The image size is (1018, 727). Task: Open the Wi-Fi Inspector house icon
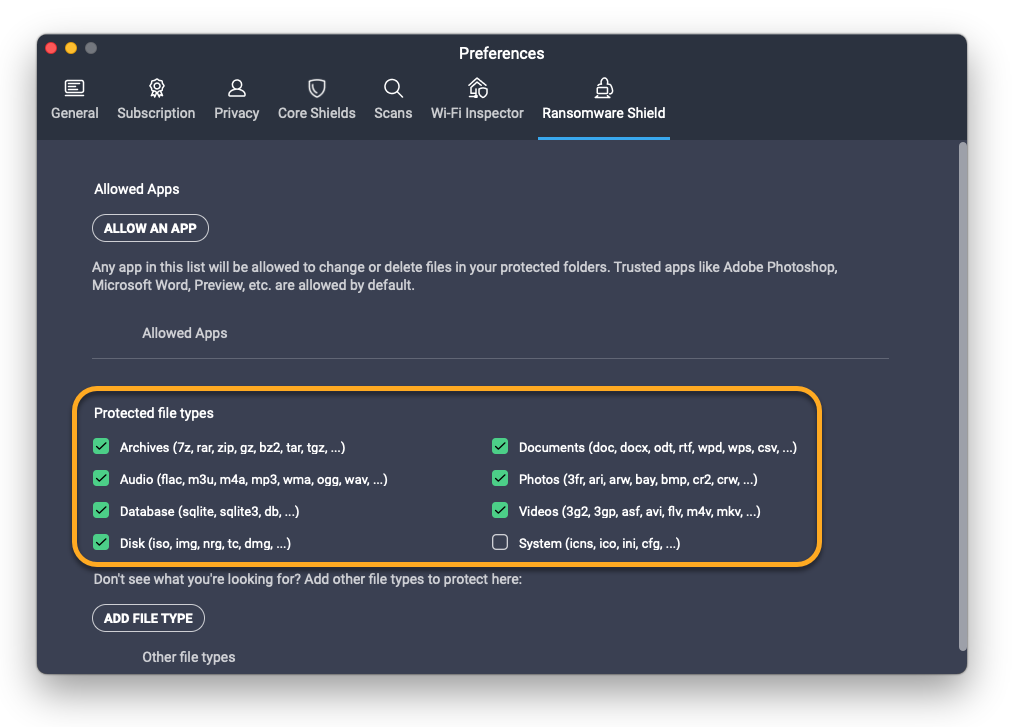pos(477,88)
